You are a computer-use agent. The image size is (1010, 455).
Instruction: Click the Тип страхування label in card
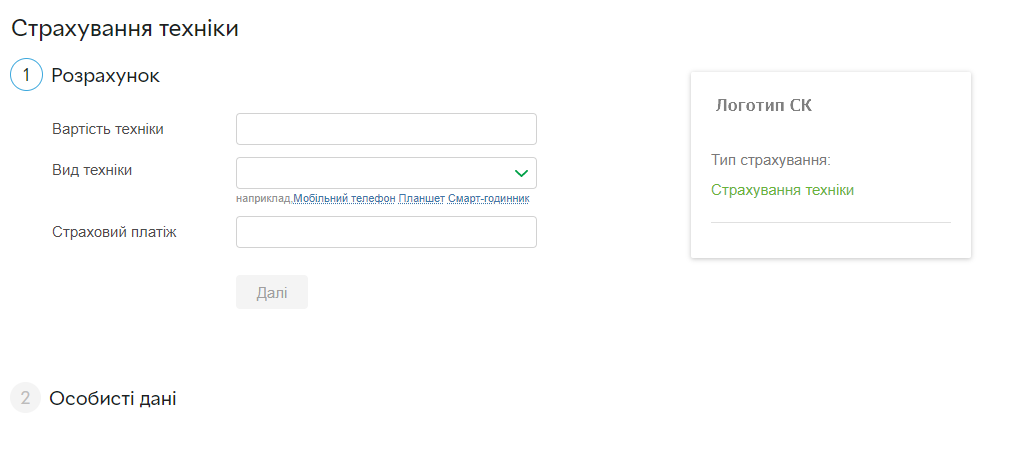[771, 159]
